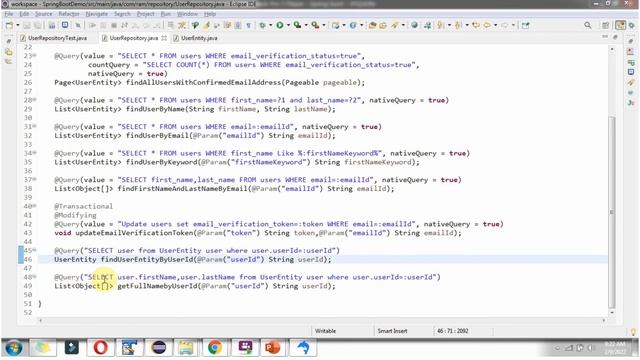Click the horizontal scrollbar right arrow

pos(604,320)
